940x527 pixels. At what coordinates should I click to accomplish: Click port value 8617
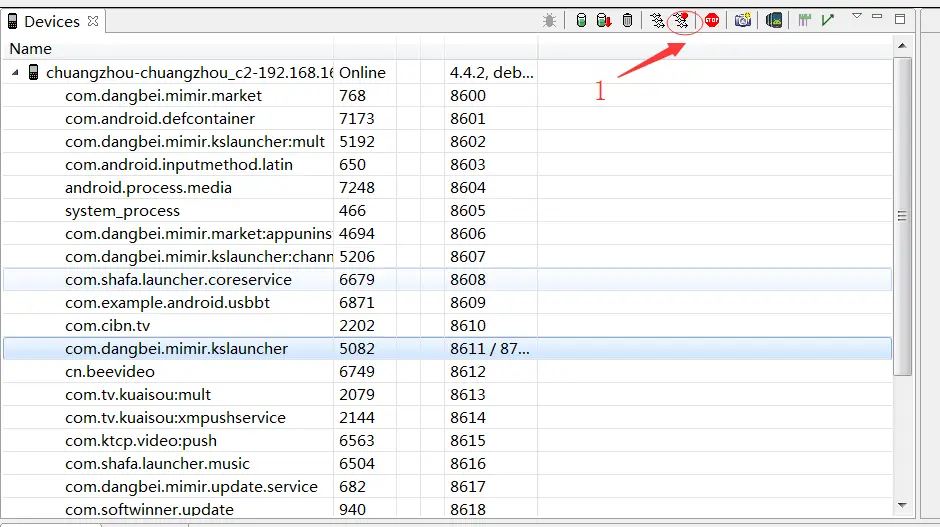point(468,486)
